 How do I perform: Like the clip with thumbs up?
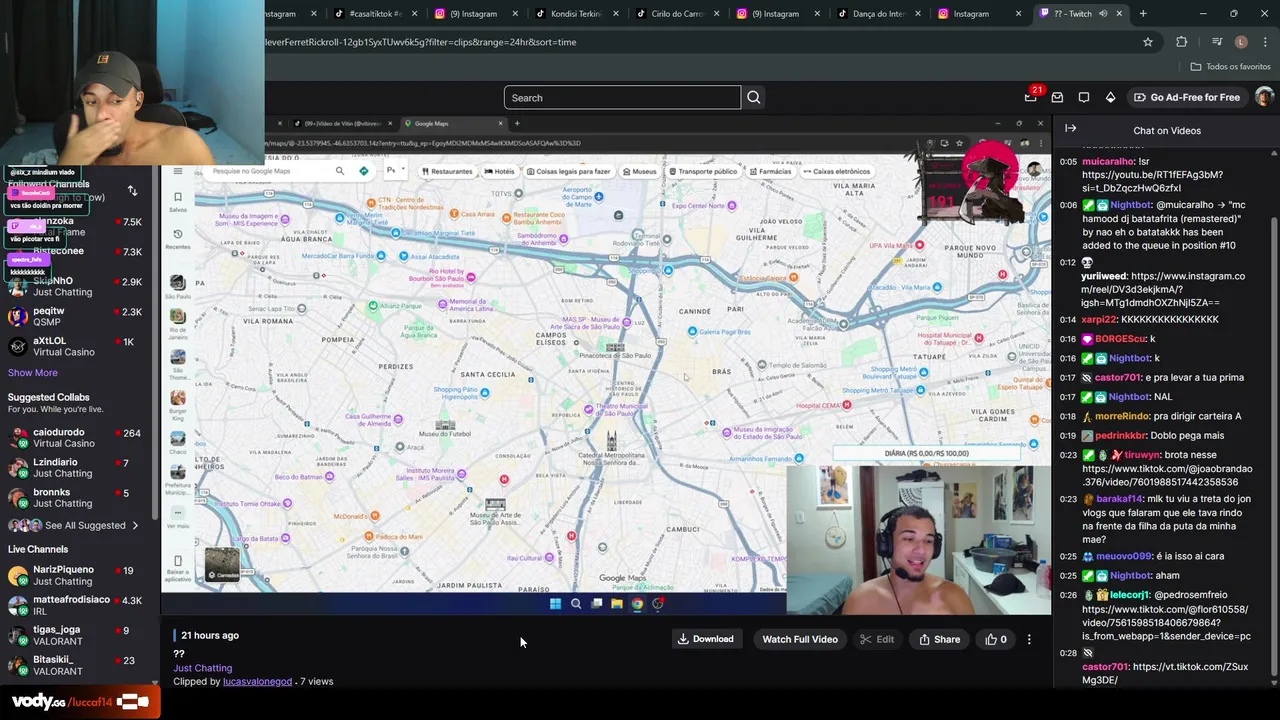coord(996,639)
